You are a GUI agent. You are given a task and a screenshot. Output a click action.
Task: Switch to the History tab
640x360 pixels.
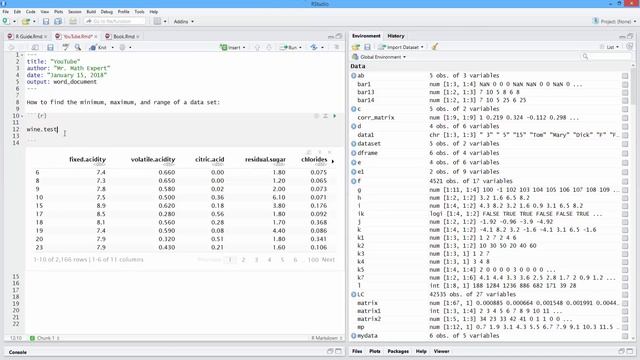[x=396, y=36]
